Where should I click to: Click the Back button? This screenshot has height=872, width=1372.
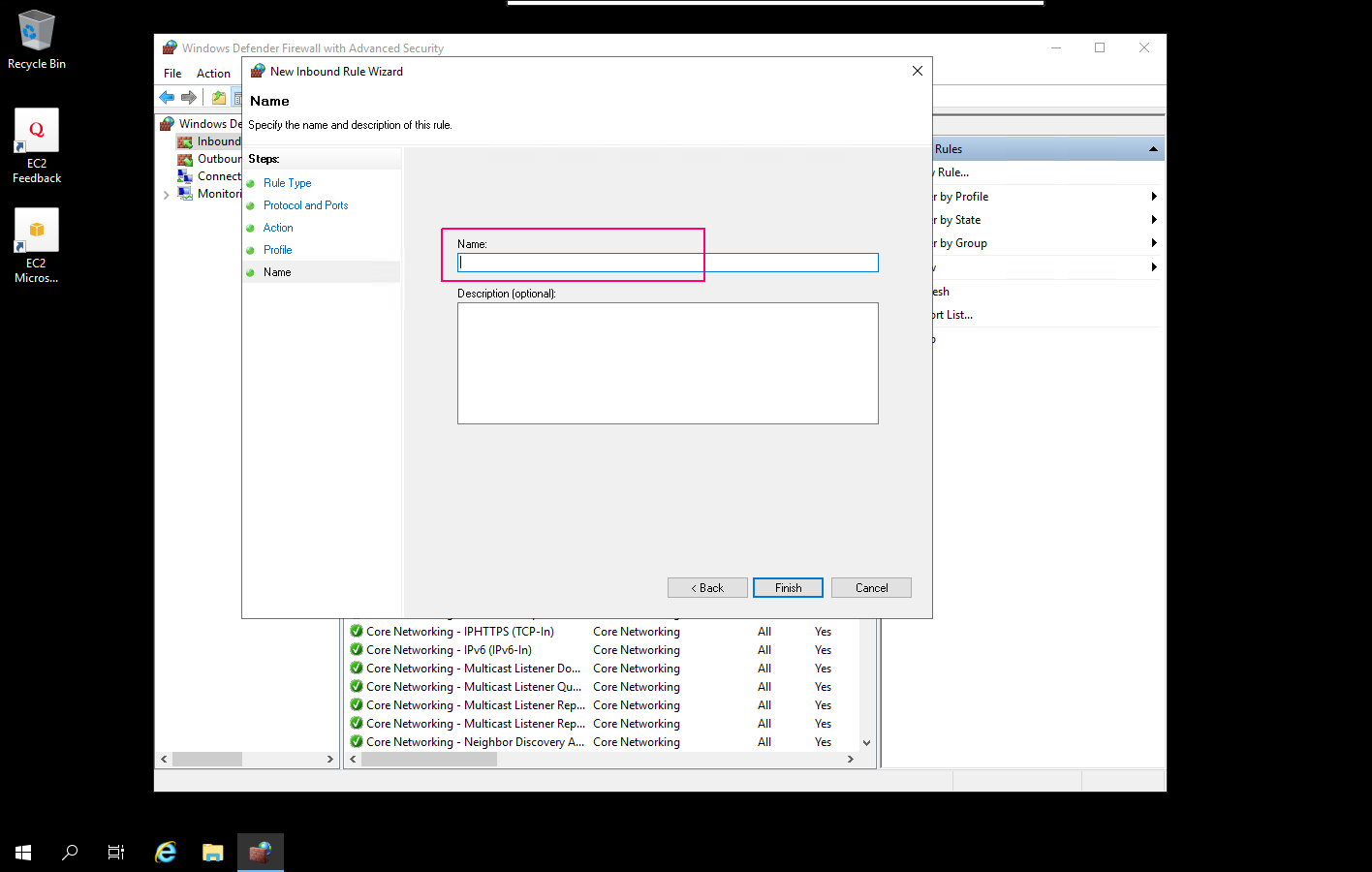(707, 588)
